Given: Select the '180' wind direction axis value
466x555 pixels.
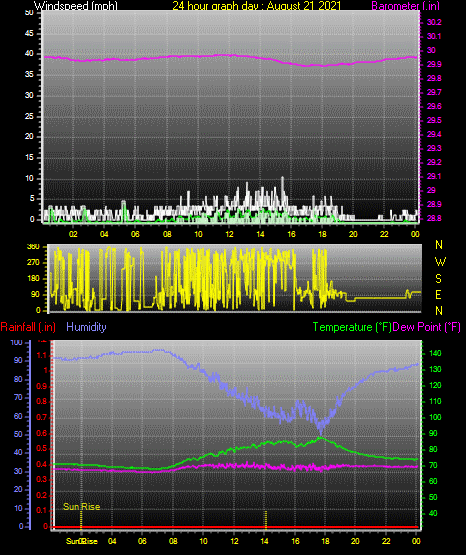Looking at the screenshot, I should tap(33, 279).
